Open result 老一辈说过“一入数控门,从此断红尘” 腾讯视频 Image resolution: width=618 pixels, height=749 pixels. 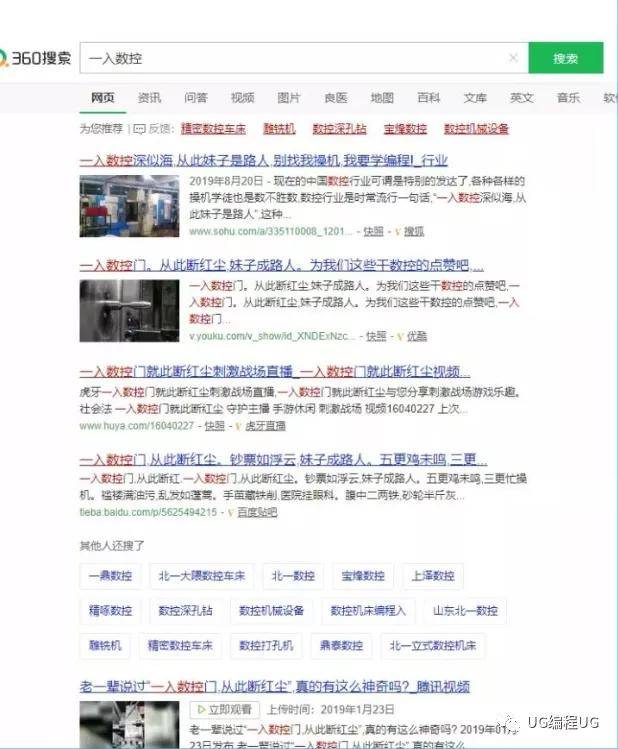pyautogui.click(x=275, y=687)
